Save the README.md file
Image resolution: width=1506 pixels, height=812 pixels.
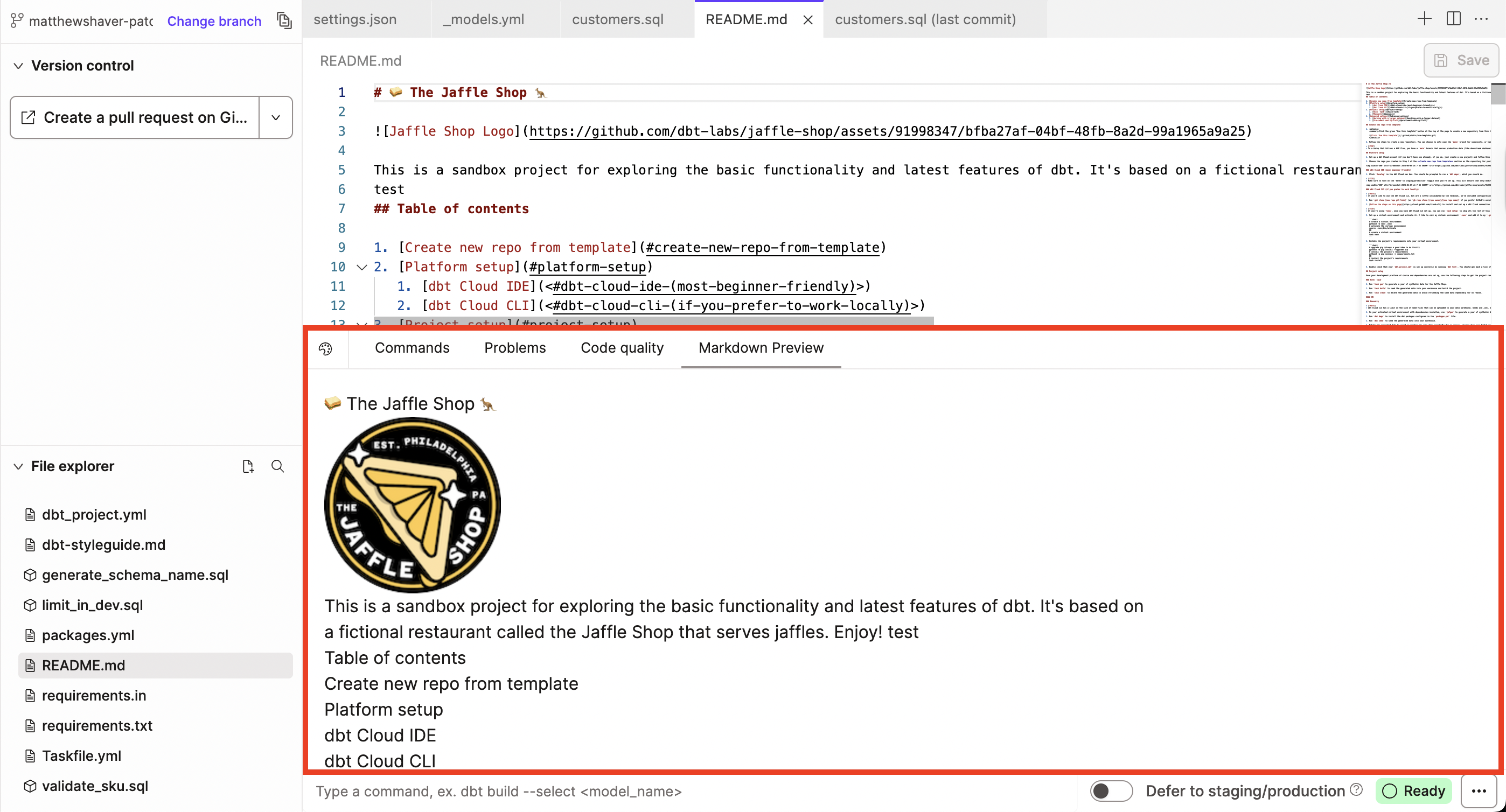coord(1460,60)
